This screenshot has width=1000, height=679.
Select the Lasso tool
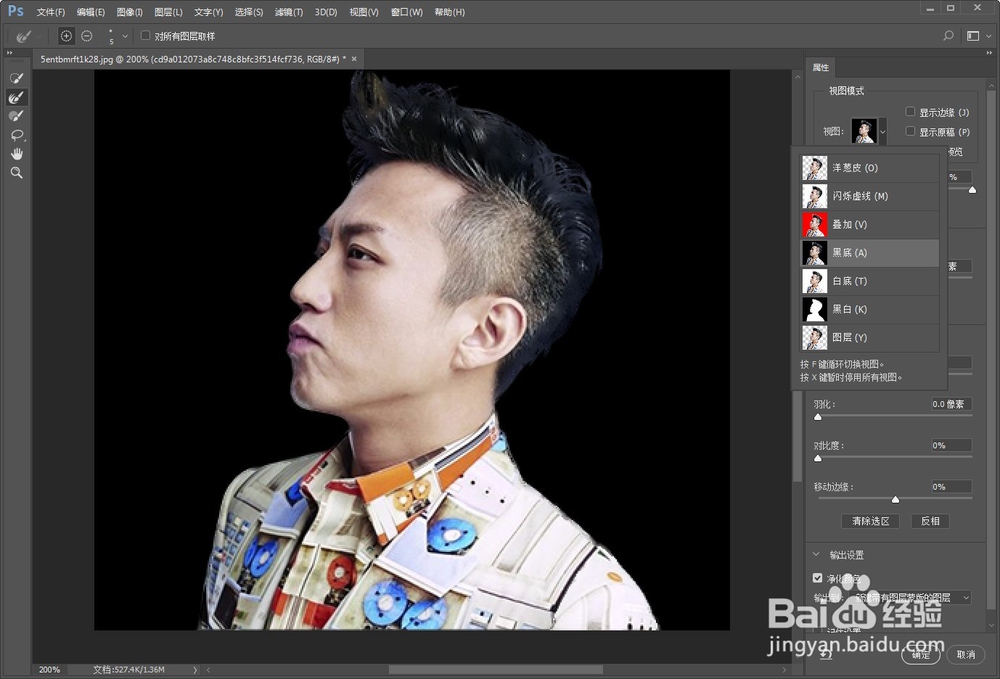click(17, 135)
